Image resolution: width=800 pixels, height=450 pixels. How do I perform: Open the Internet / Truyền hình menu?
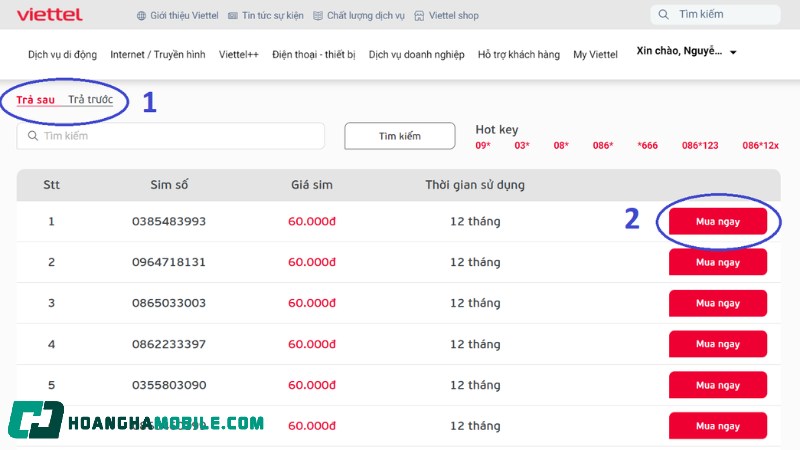point(158,54)
